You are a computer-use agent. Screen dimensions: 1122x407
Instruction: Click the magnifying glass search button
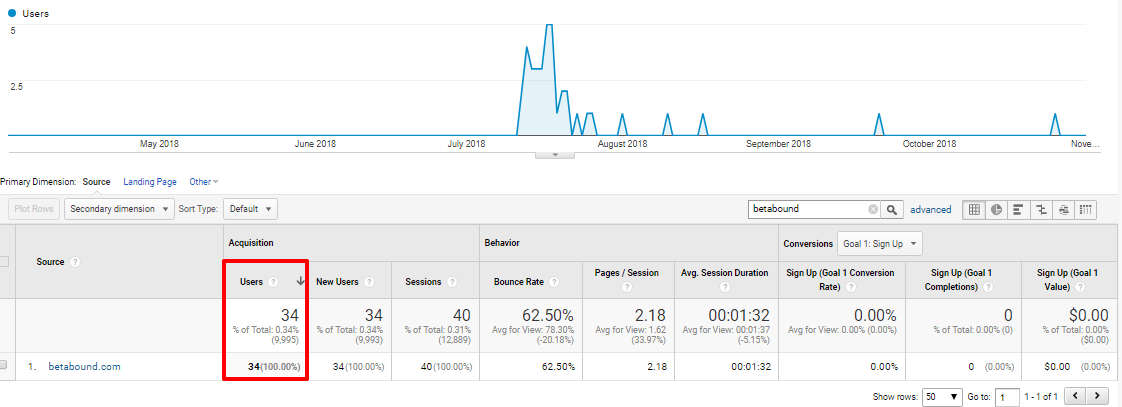(x=893, y=210)
